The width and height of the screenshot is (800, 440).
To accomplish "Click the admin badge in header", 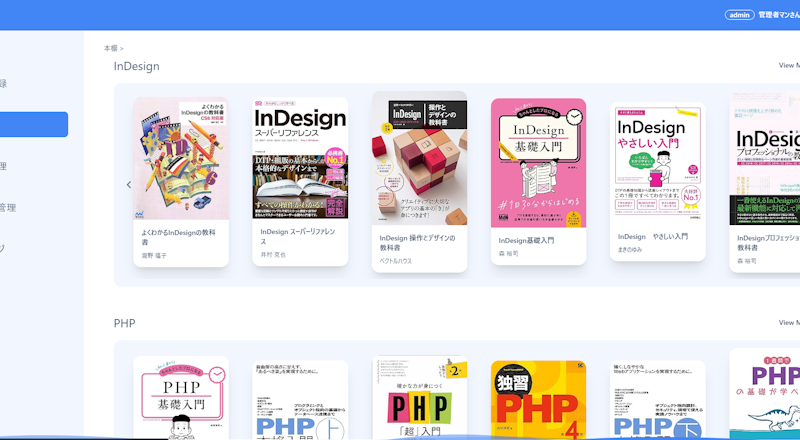I will [x=739, y=15].
